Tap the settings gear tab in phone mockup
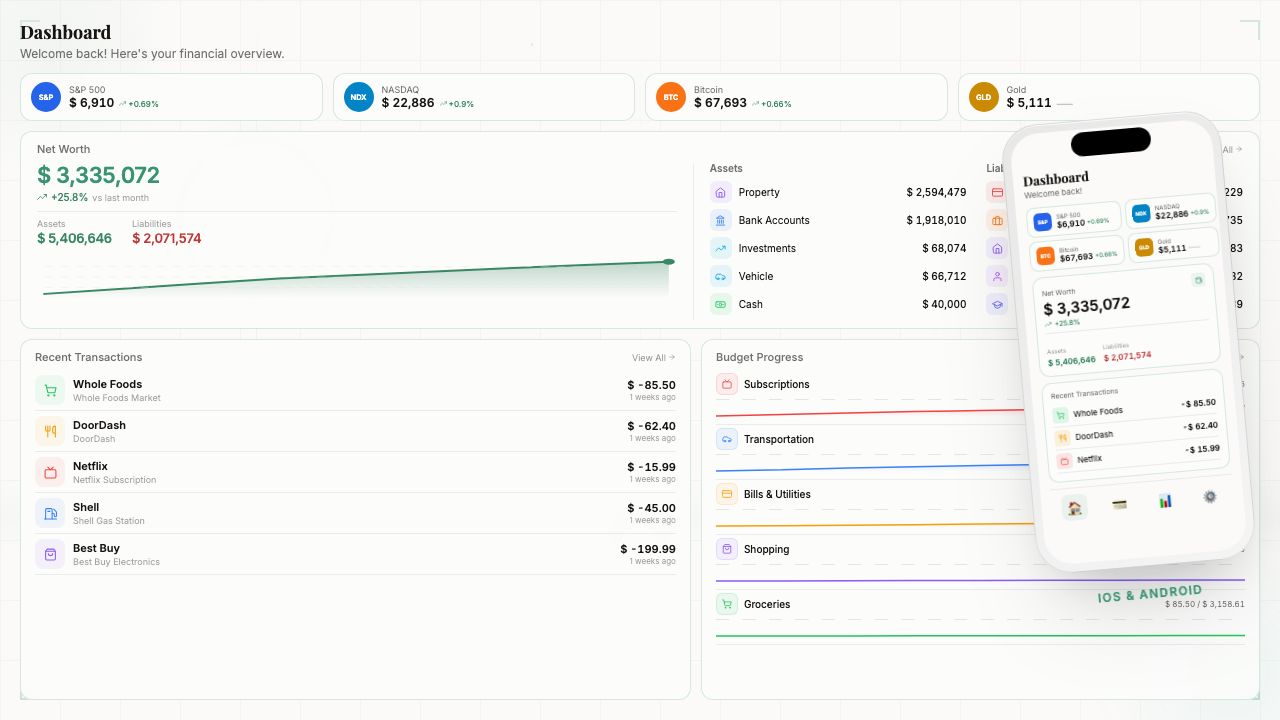1280x720 pixels. 1209,496
